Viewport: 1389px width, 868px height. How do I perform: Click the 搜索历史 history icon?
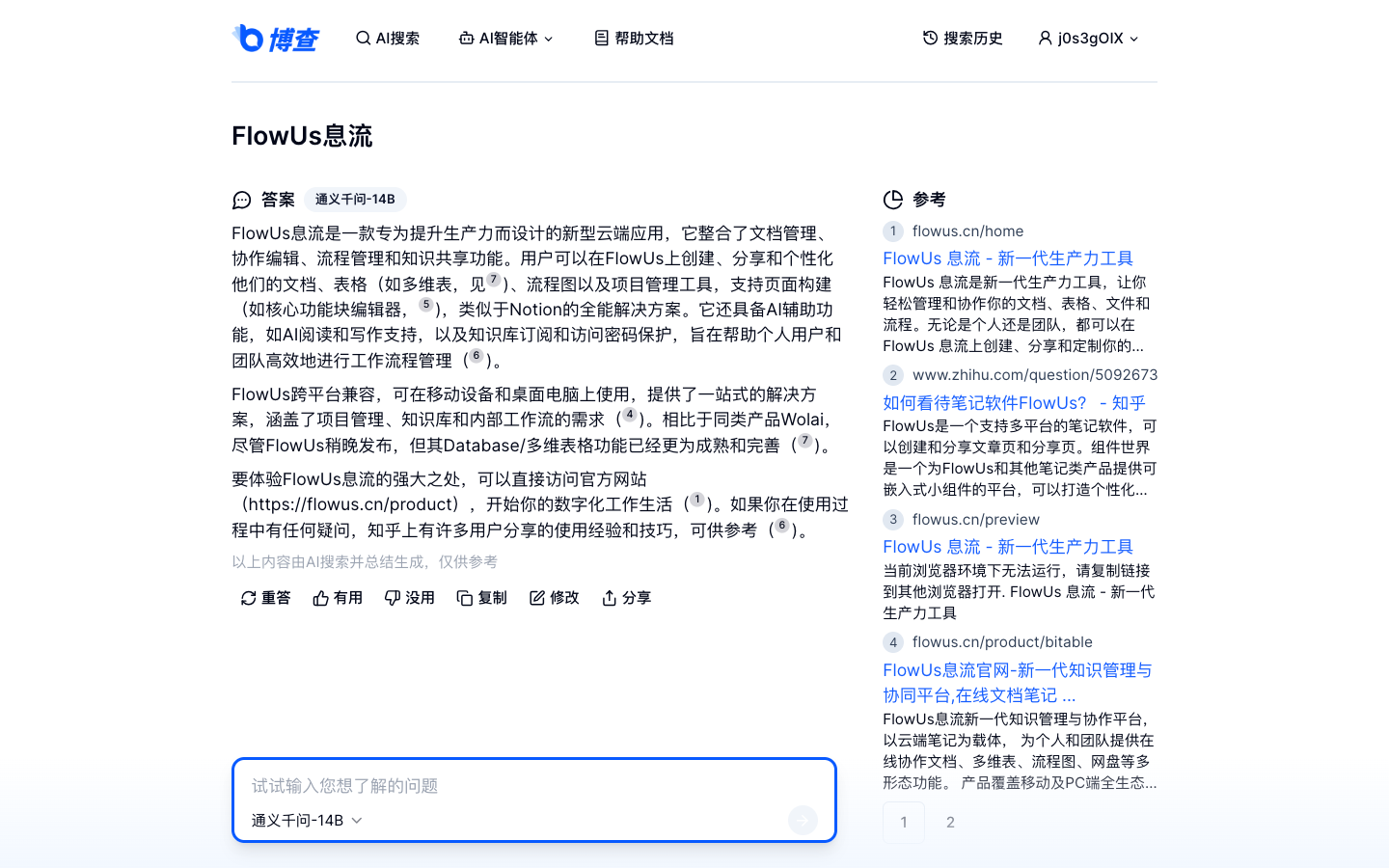pyautogui.click(x=928, y=38)
